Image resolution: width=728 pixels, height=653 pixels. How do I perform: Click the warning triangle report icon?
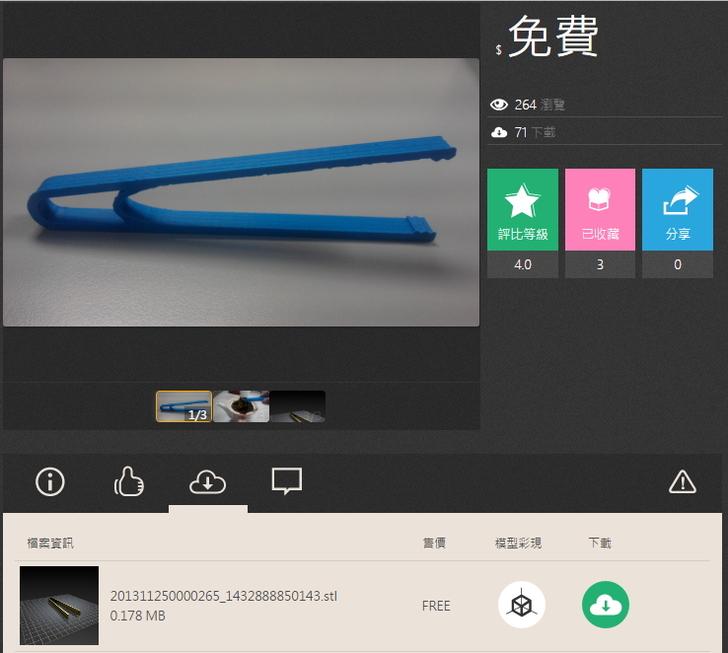[x=682, y=482]
